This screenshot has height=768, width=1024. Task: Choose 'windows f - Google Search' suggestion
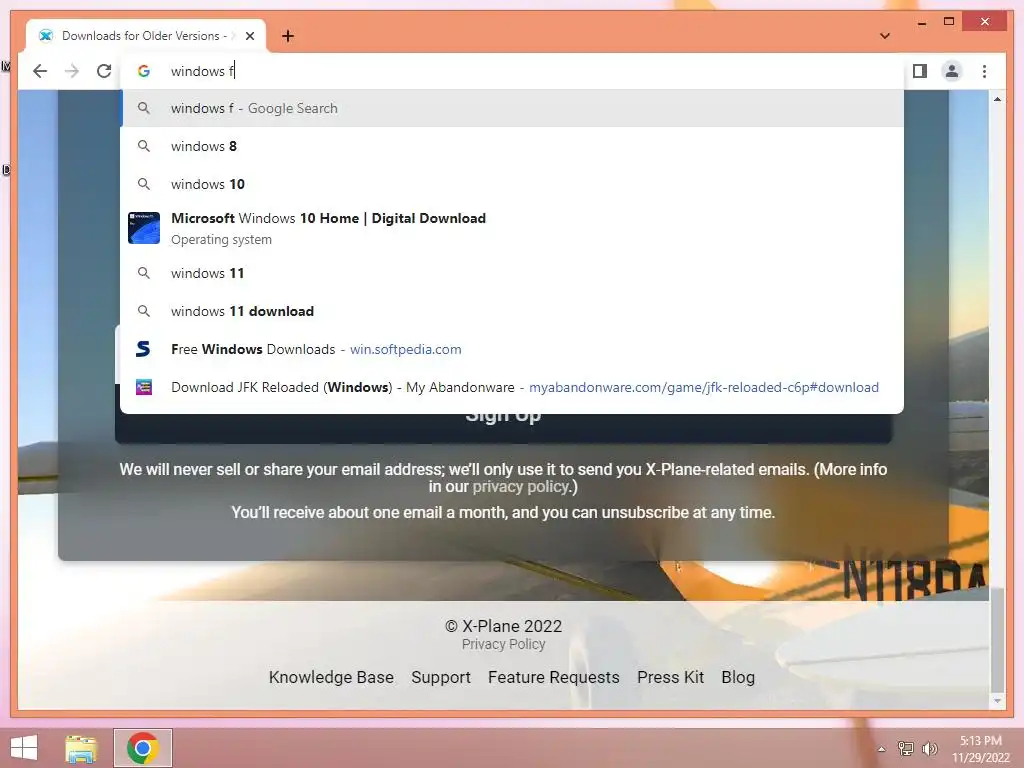click(512, 108)
